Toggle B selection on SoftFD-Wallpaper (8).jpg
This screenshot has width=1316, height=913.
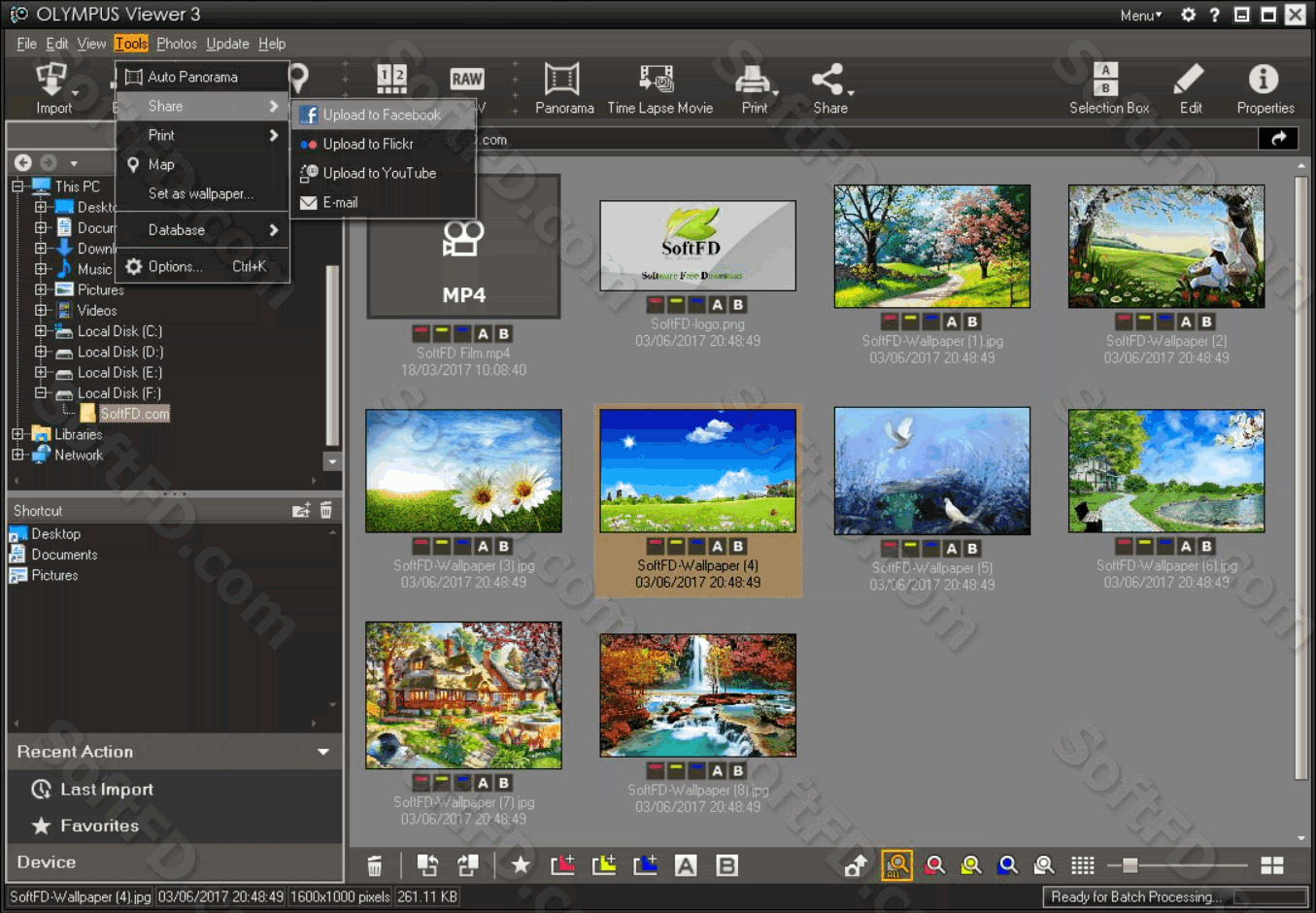pos(737,771)
